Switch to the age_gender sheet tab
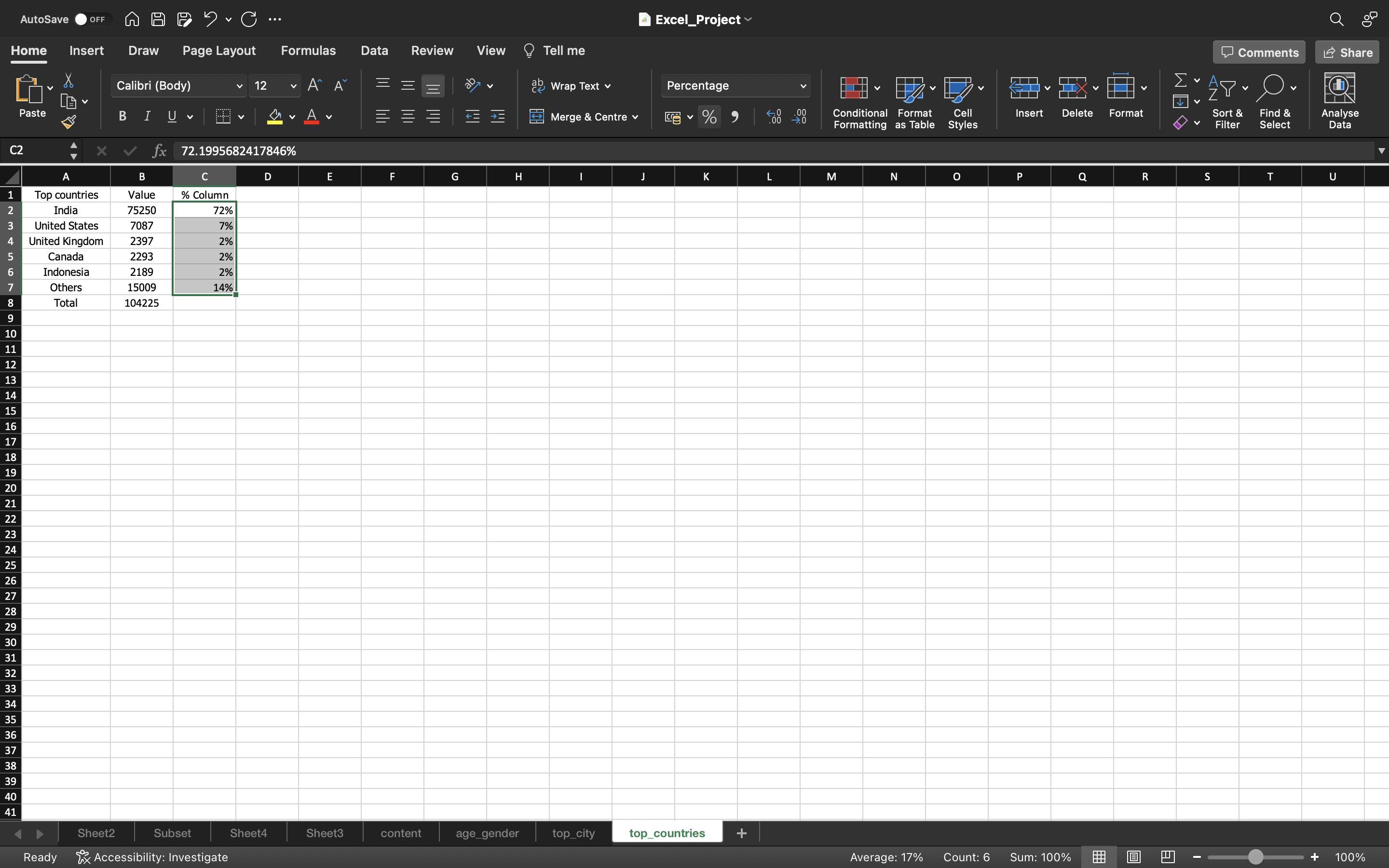 pos(487,833)
